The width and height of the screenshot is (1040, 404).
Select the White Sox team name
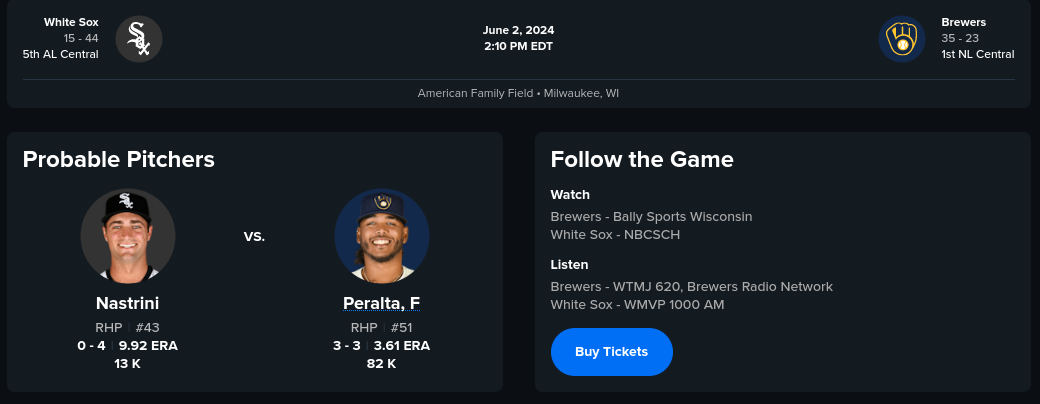(x=71, y=22)
